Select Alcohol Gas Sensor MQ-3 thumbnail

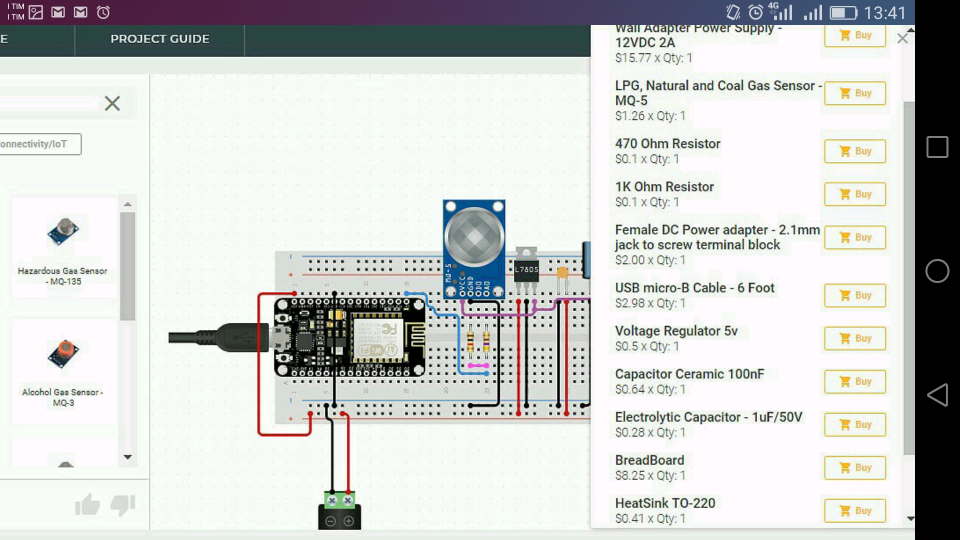coord(63,370)
